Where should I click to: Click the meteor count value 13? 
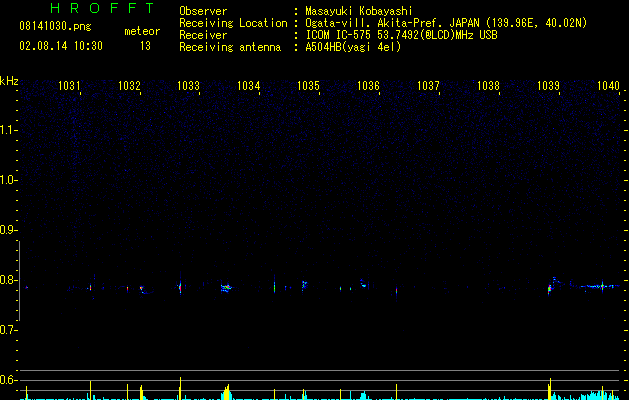[x=145, y=46]
